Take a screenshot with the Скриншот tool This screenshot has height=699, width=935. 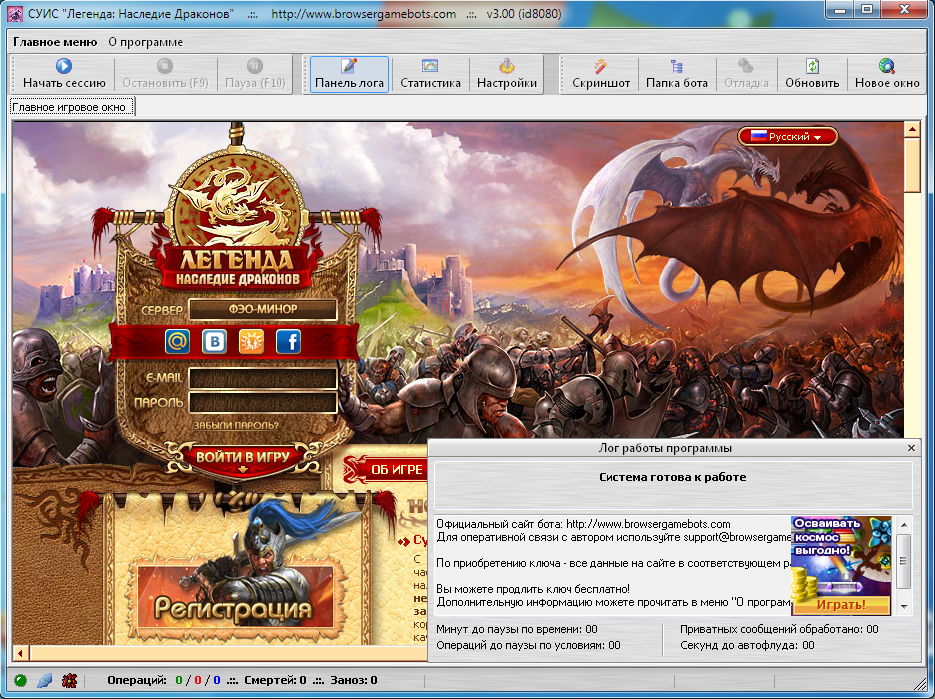(x=600, y=74)
